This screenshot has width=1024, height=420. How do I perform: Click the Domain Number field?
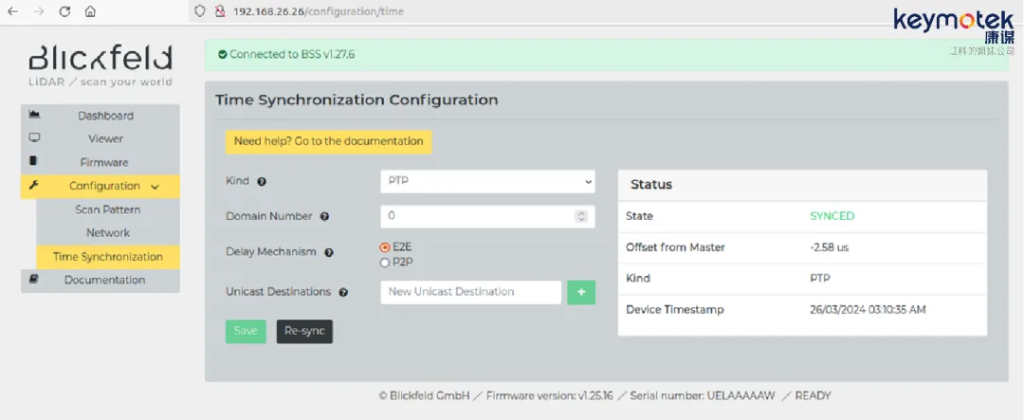pyautogui.click(x=487, y=216)
